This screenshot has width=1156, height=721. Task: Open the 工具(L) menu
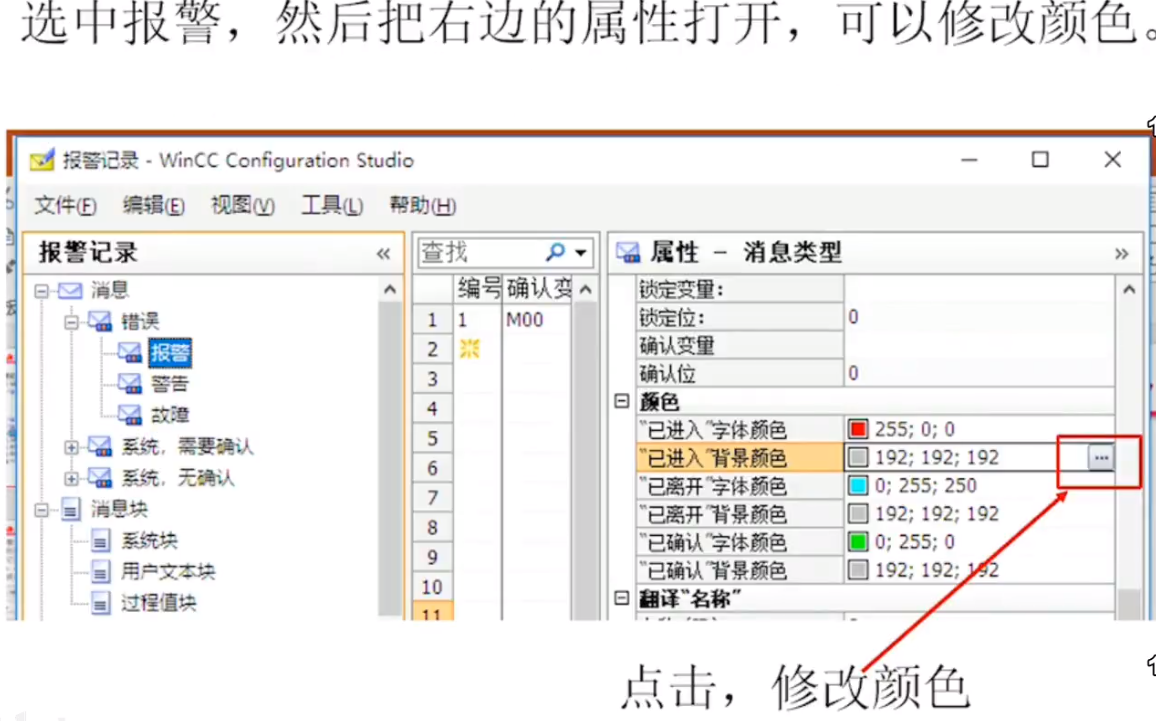coord(332,205)
